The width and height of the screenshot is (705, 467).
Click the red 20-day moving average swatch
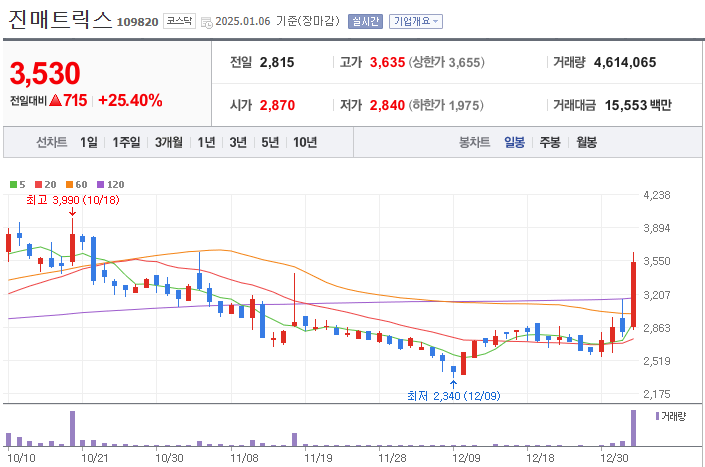pos(38,184)
